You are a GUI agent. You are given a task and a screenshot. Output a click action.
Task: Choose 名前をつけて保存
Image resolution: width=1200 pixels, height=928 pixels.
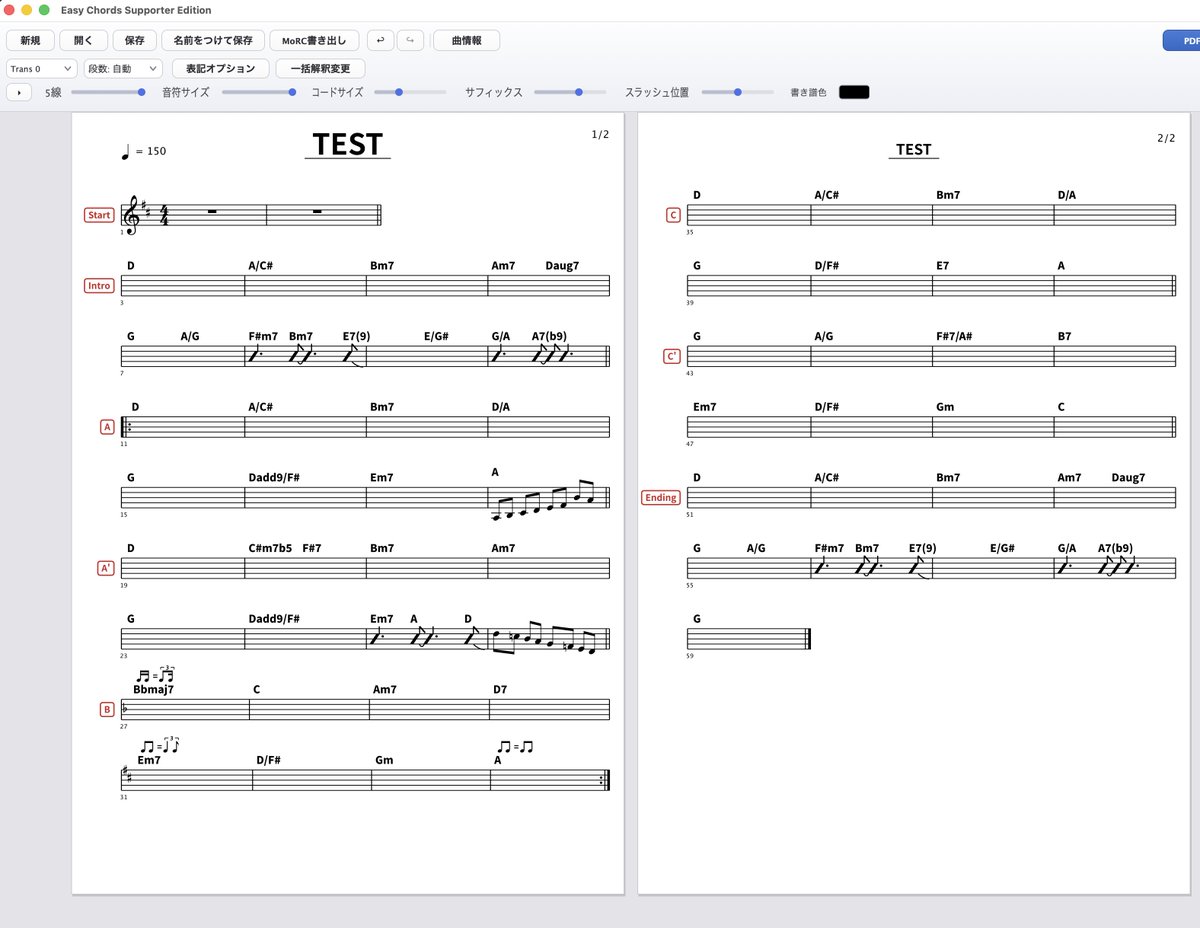pos(213,41)
